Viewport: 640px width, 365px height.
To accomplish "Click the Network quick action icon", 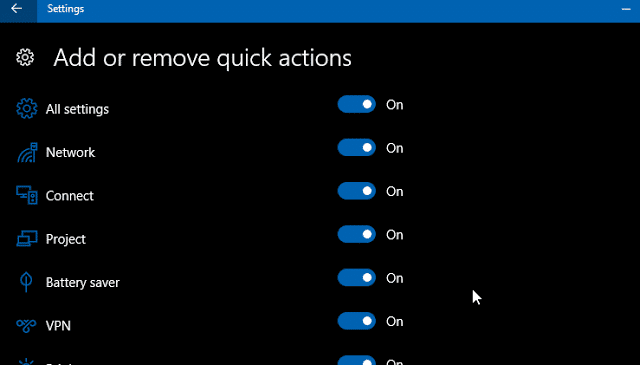I will [x=27, y=152].
